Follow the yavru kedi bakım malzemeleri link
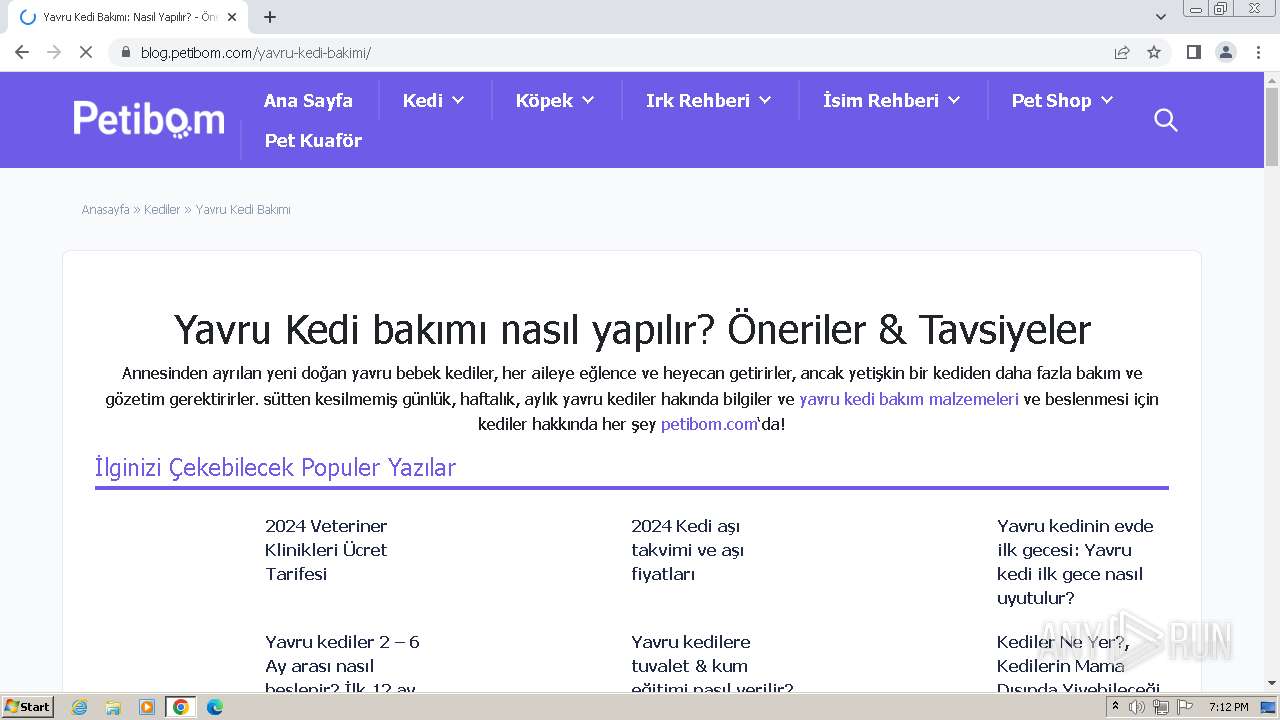The width and height of the screenshot is (1280, 720). click(909, 399)
